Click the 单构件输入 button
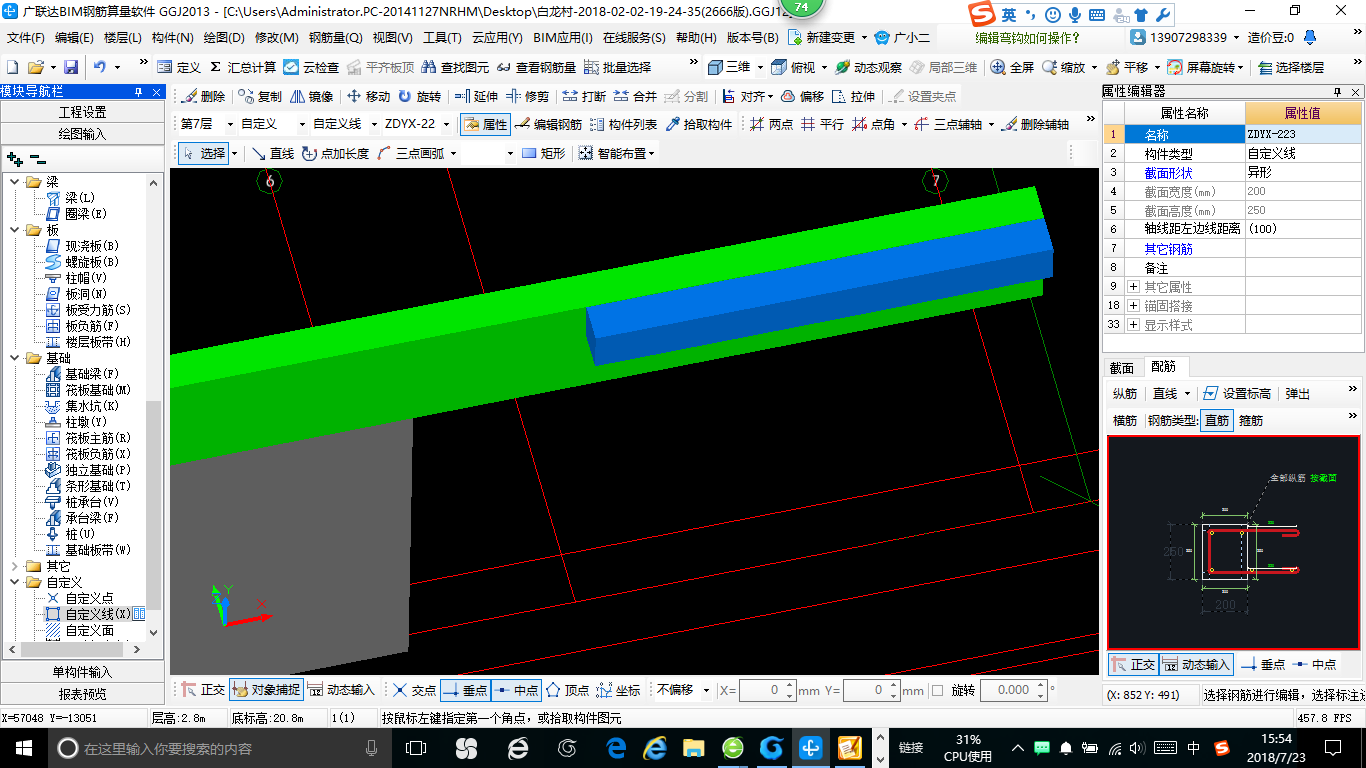This screenshot has height=768, width=1366. (82, 672)
